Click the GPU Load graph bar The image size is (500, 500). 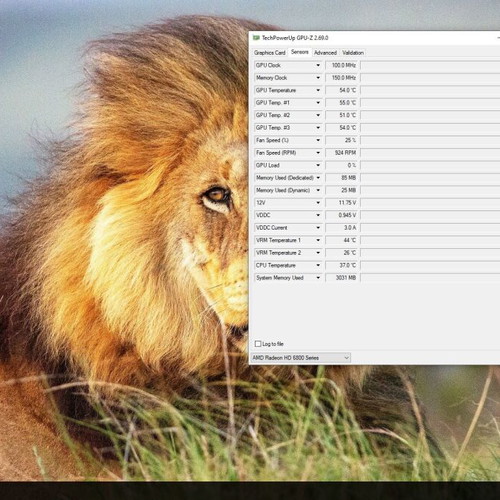pos(430,165)
